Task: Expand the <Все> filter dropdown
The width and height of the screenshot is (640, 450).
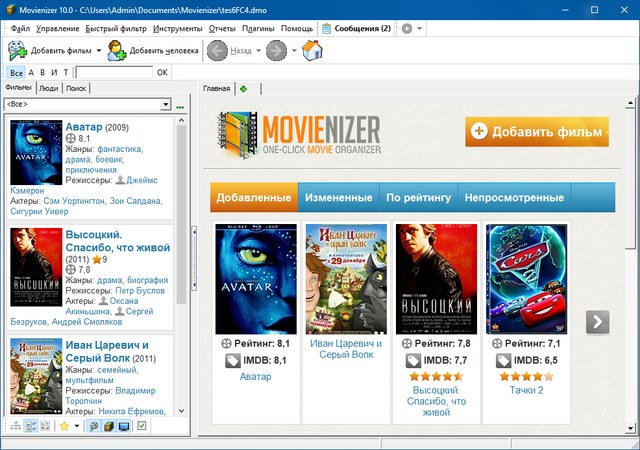Action: [166, 105]
